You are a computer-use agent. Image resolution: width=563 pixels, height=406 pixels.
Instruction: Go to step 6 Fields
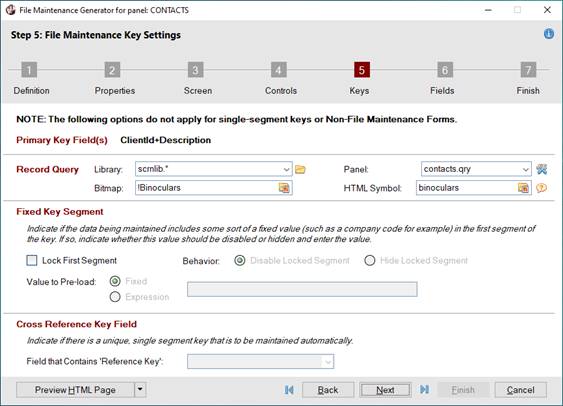[x=445, y=70]
